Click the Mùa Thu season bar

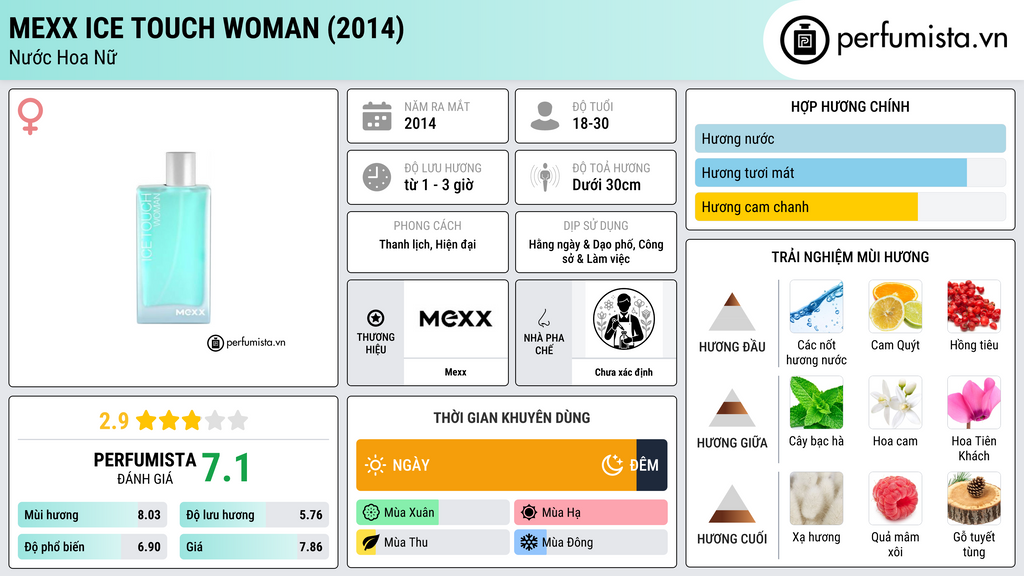(433, 542)
